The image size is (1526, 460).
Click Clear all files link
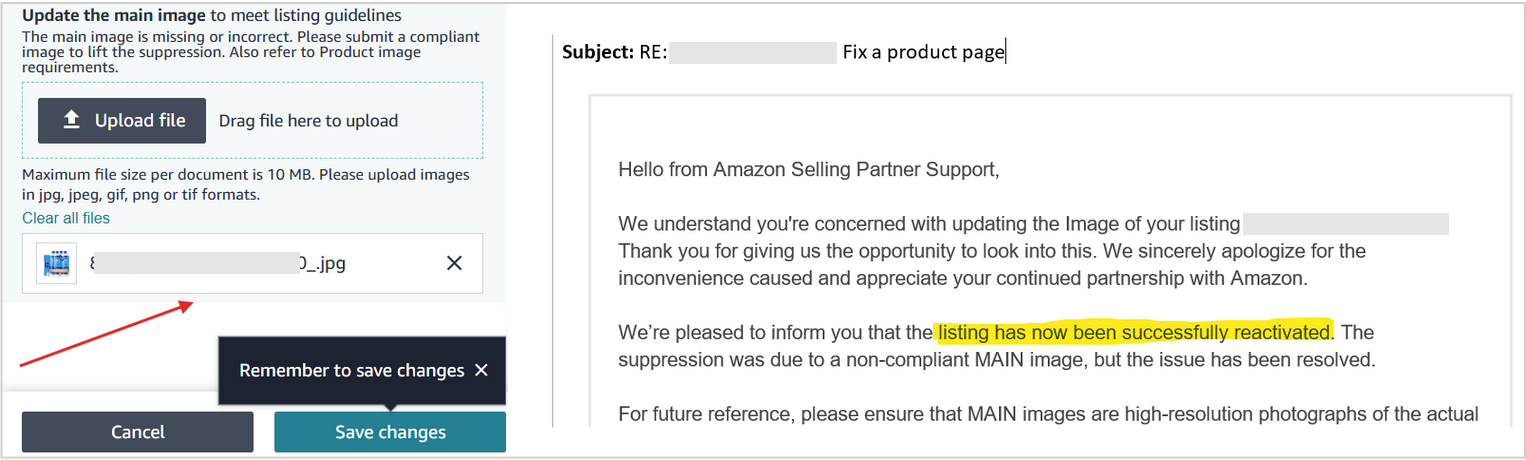[66, 218]
